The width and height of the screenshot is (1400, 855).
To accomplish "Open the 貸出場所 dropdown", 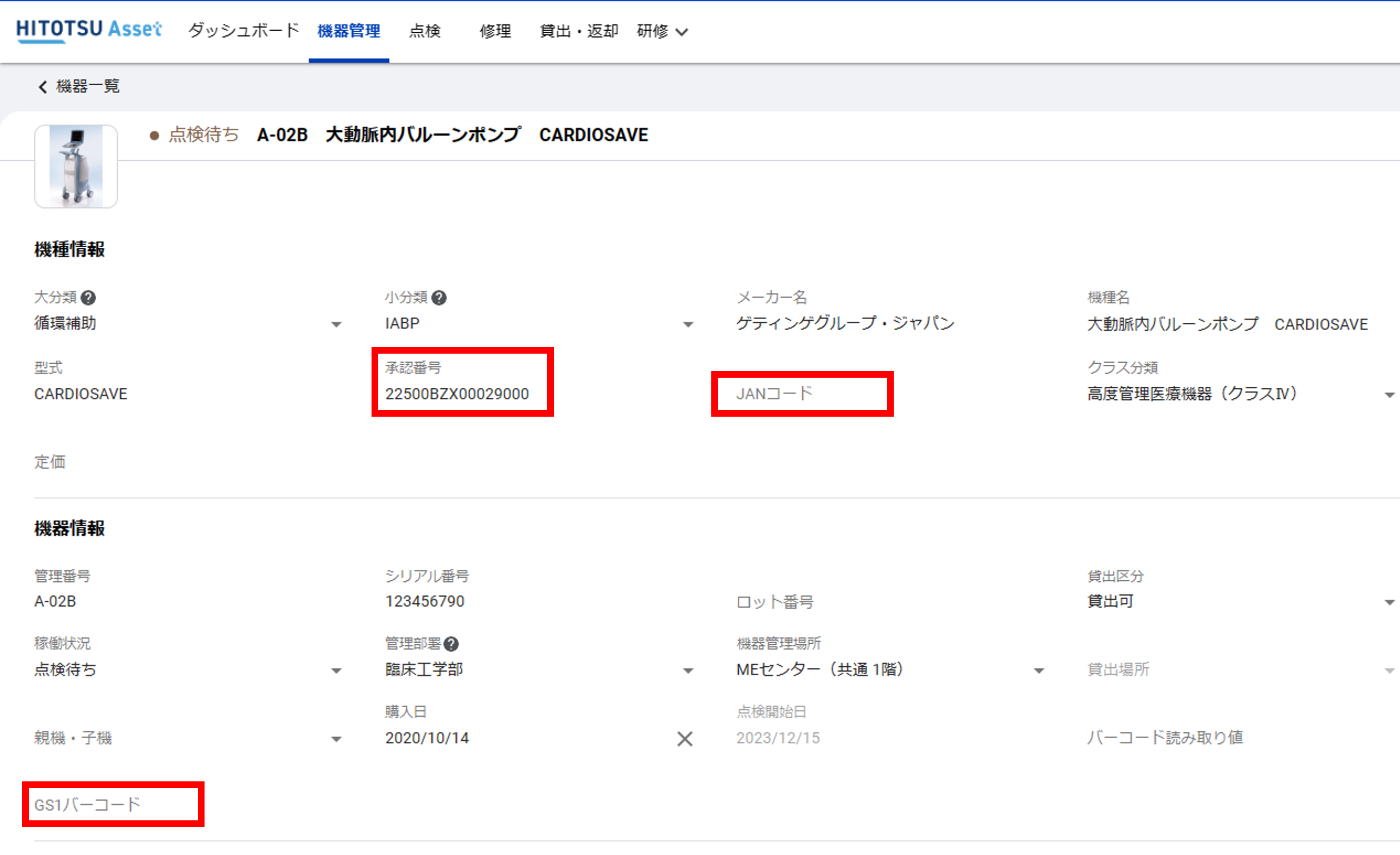I will tap(1242, 670).
